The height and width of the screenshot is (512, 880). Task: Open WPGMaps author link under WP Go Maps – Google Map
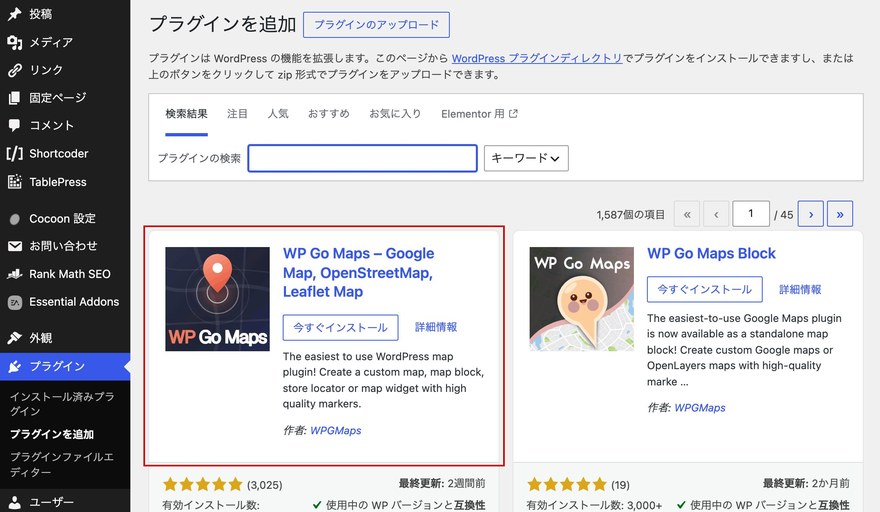[336, 431]
